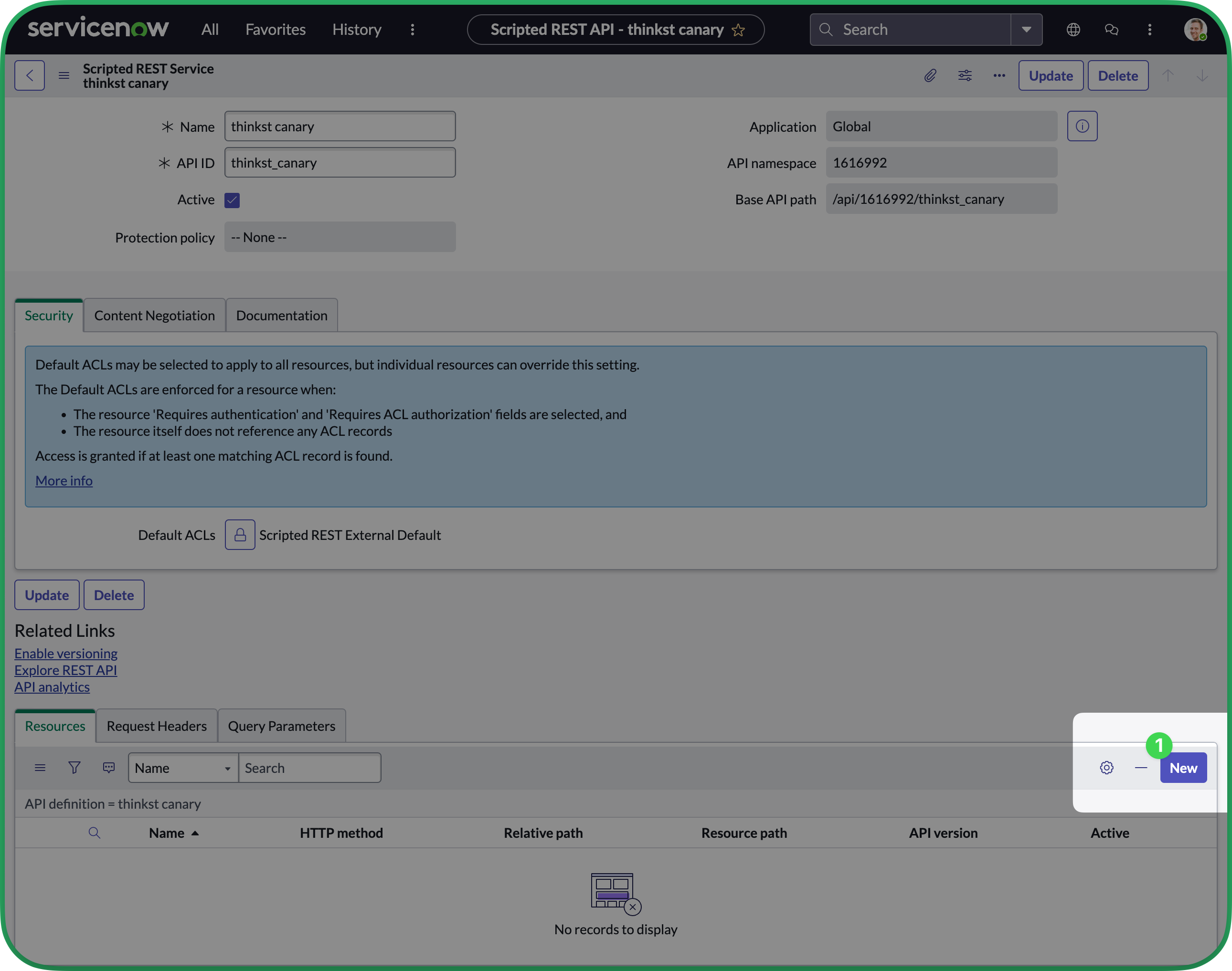Screen dimensions: 1232x971
Task: Open the Protection policy dropdown
Action: 340,237
